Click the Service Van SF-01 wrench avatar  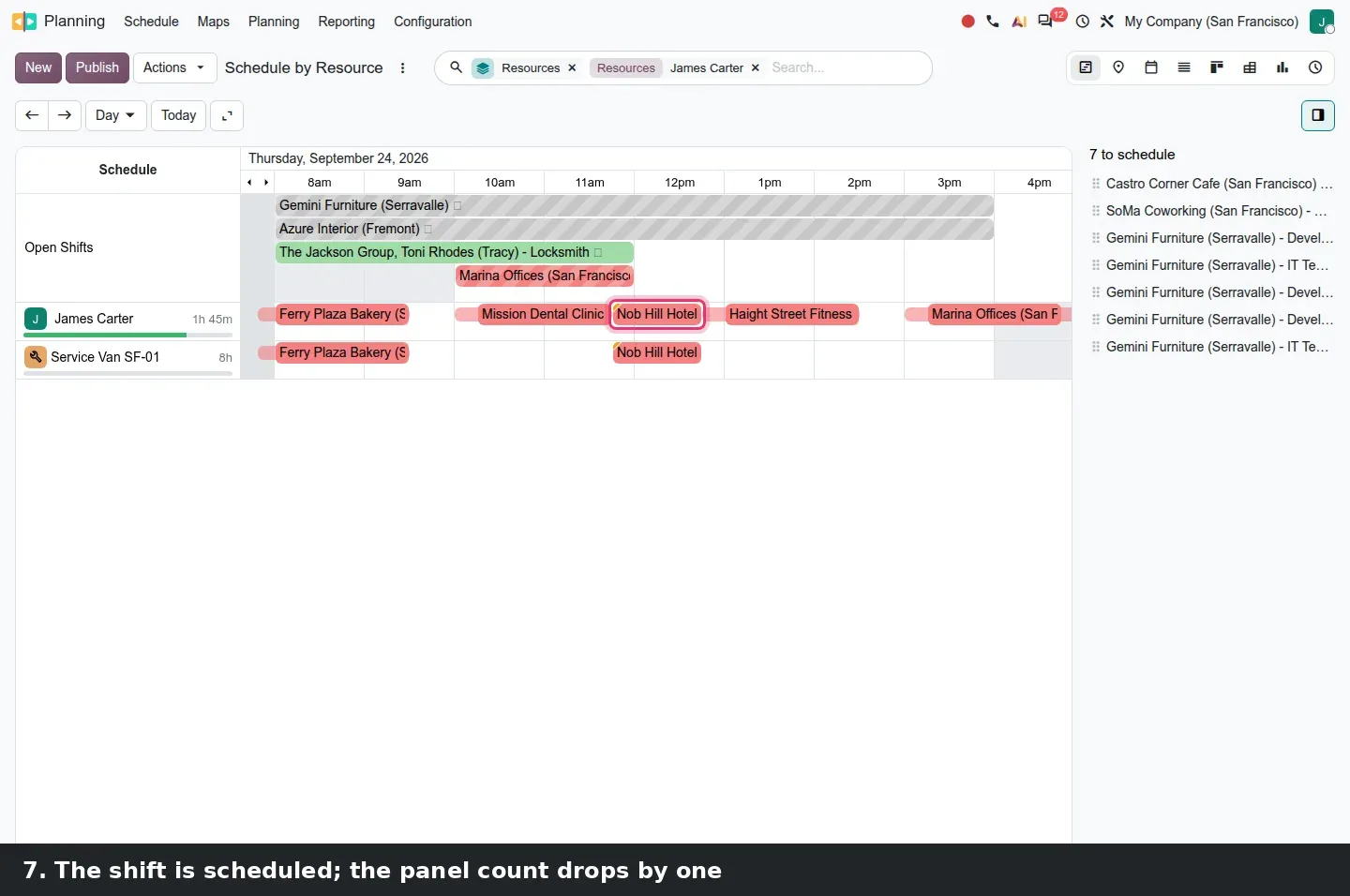coord(36,357)
